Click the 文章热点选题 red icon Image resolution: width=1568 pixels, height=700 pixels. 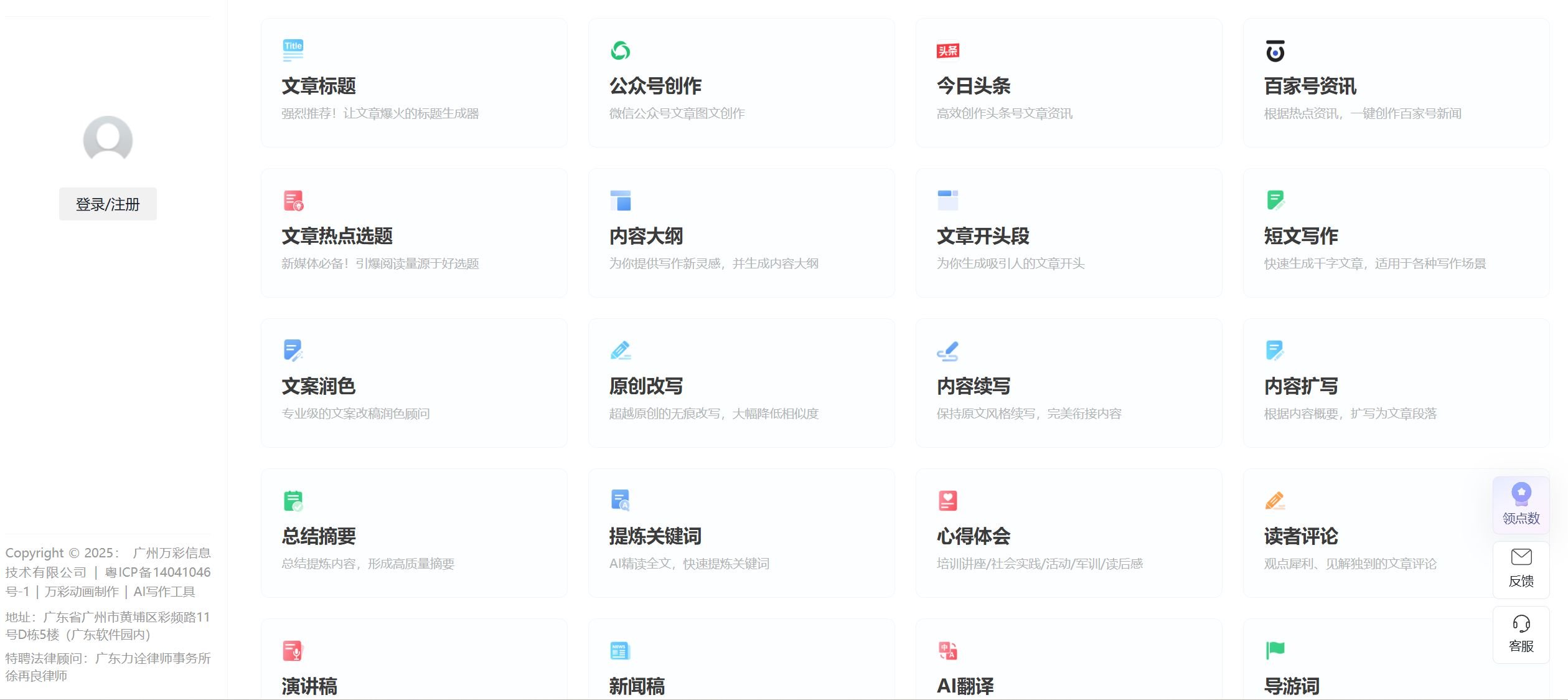pyautogui.click(x=293, y=201)
